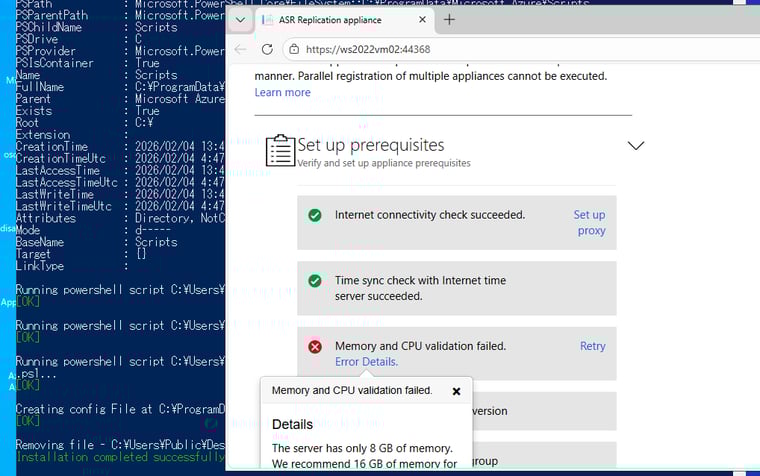
Task: Select the ASR Replication appliance tab
Action: (x=345, y=20)
